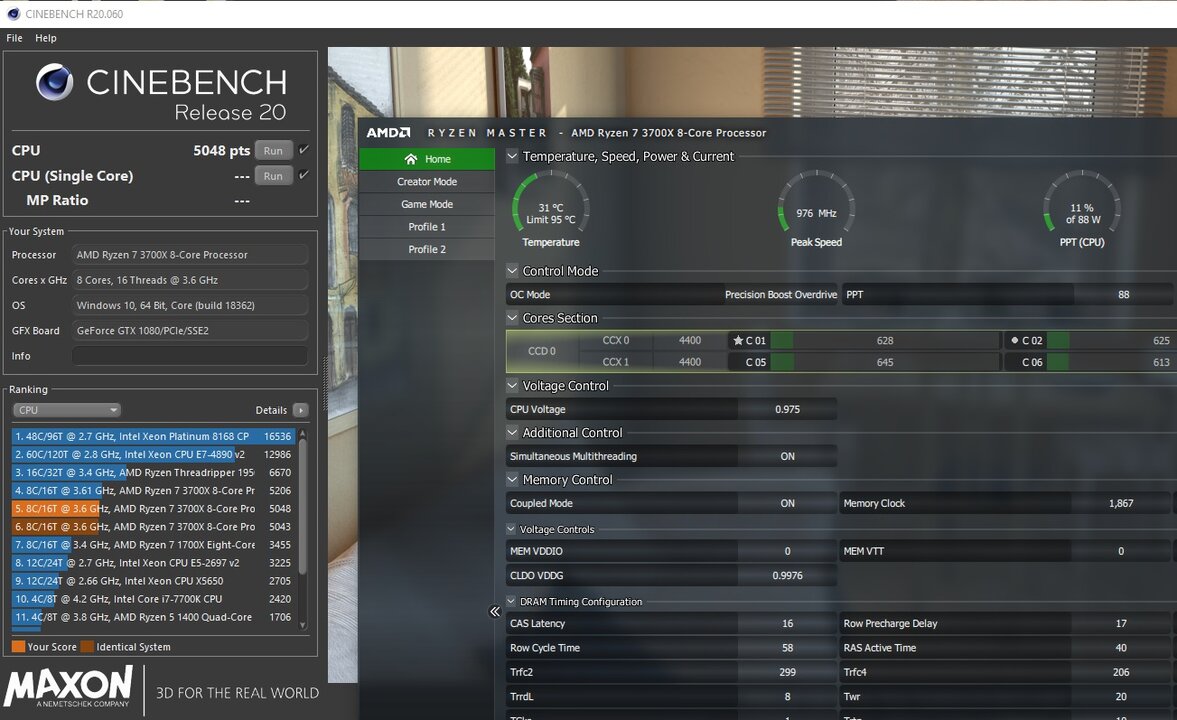The image size is (1177, 720).
Task: Collapse Temperature, Speed, Power & Current section
Action: point(512,156)
